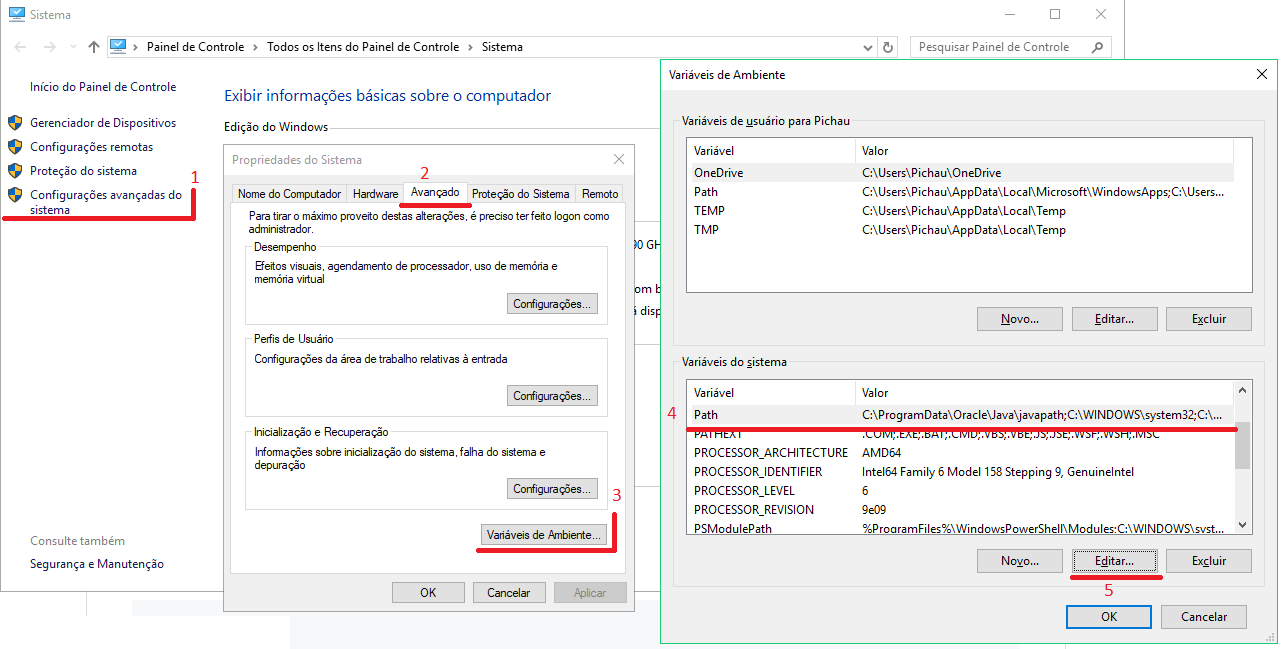Open Perfis de Usuário Configurações button
1281x649 pixels.
552,396
